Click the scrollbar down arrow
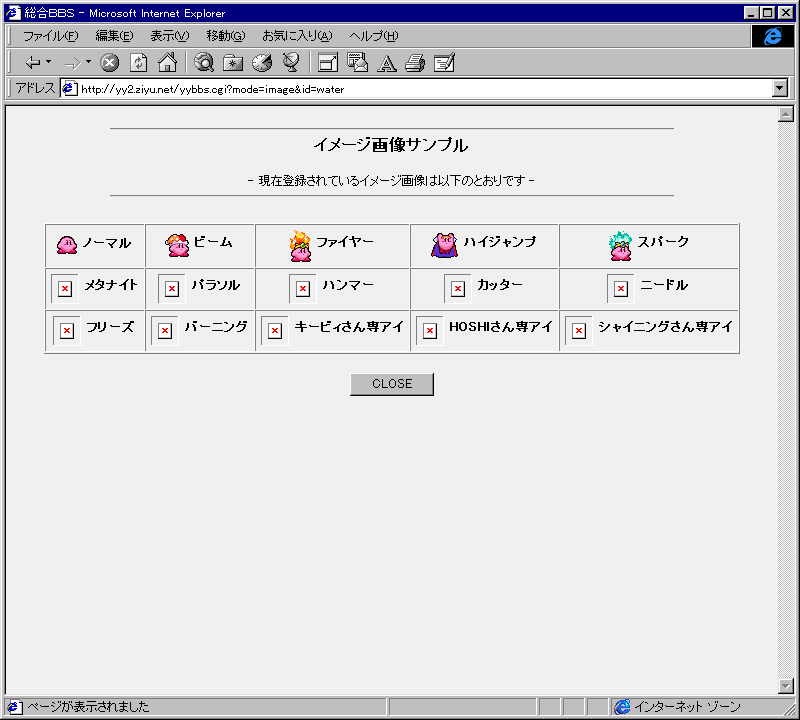Screen dimensions: 800x720 tap(786, 686)
